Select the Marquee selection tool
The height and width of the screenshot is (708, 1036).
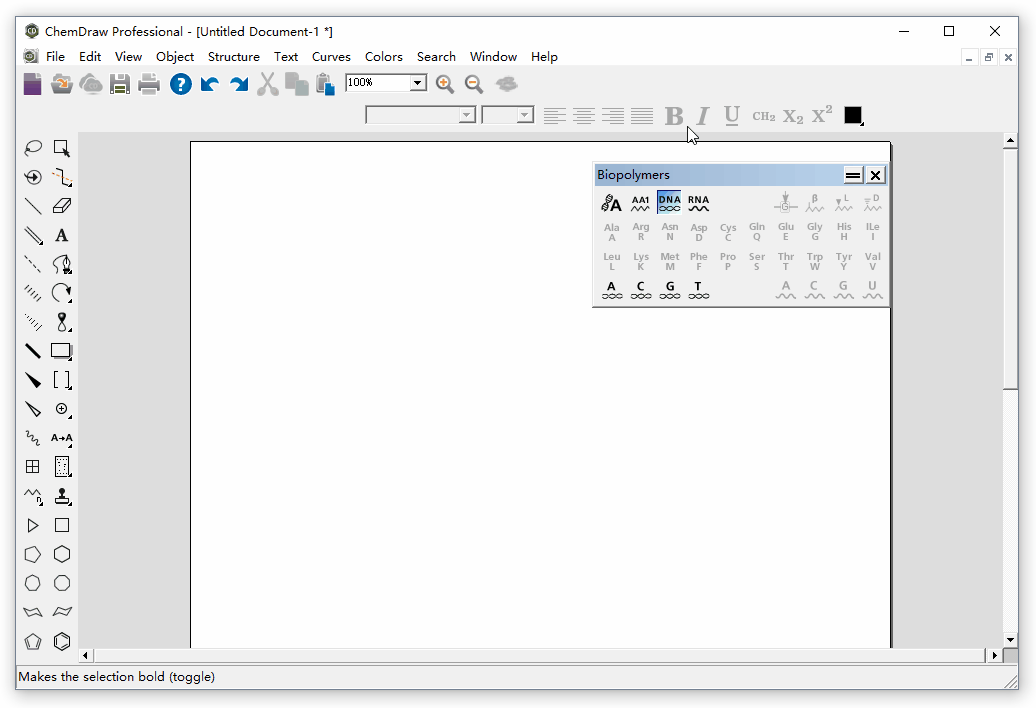point(61,148)
